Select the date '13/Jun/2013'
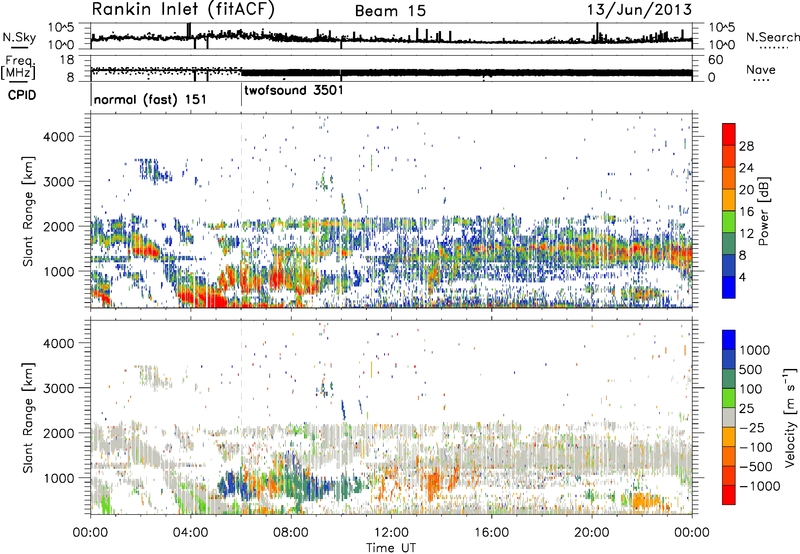This screenshot has height=554, width=800. coord(639,9)
